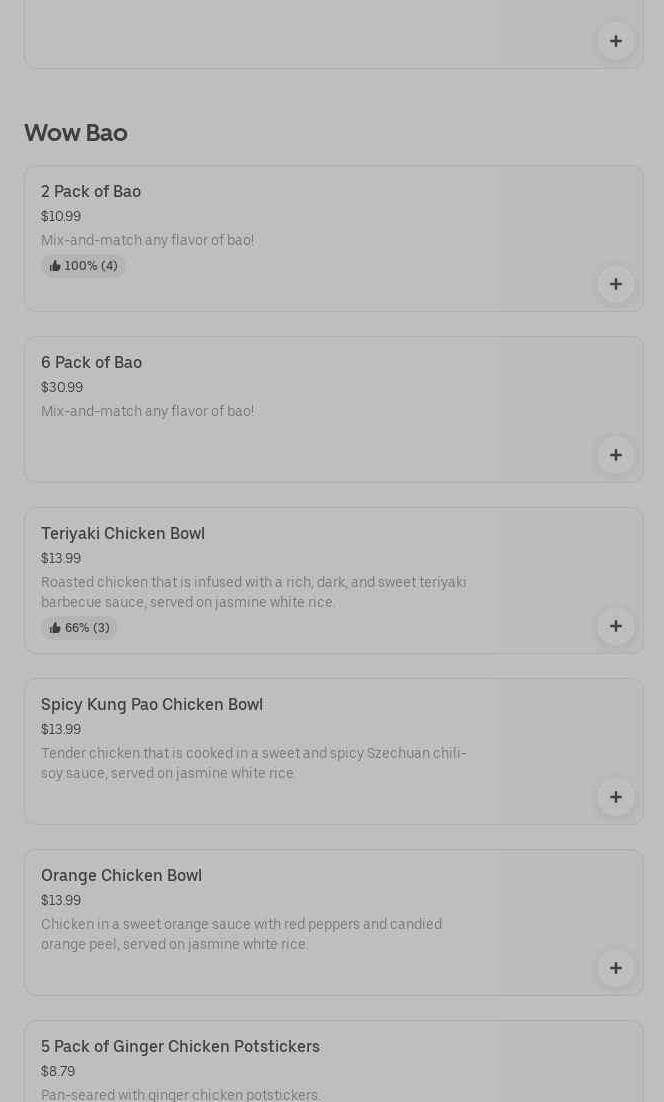Screen dimensions: 664x1102
Task: Open Orange Chicken Bowl details
Action: 121,875
